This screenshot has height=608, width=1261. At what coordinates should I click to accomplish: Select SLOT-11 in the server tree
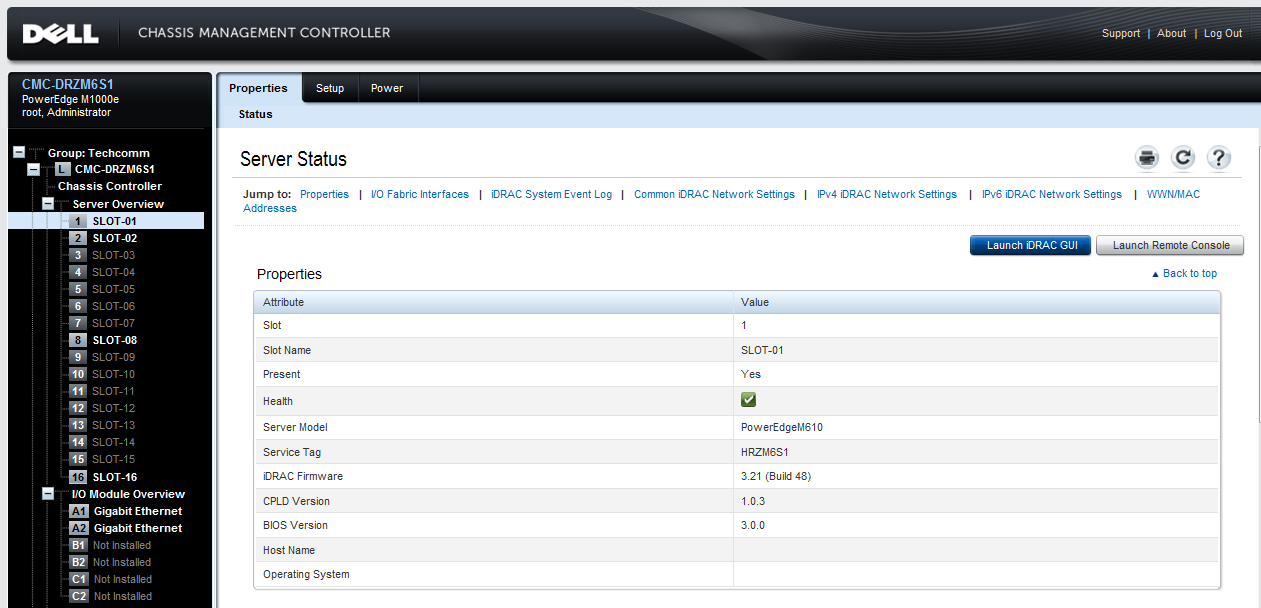click(x=114, y=391)
